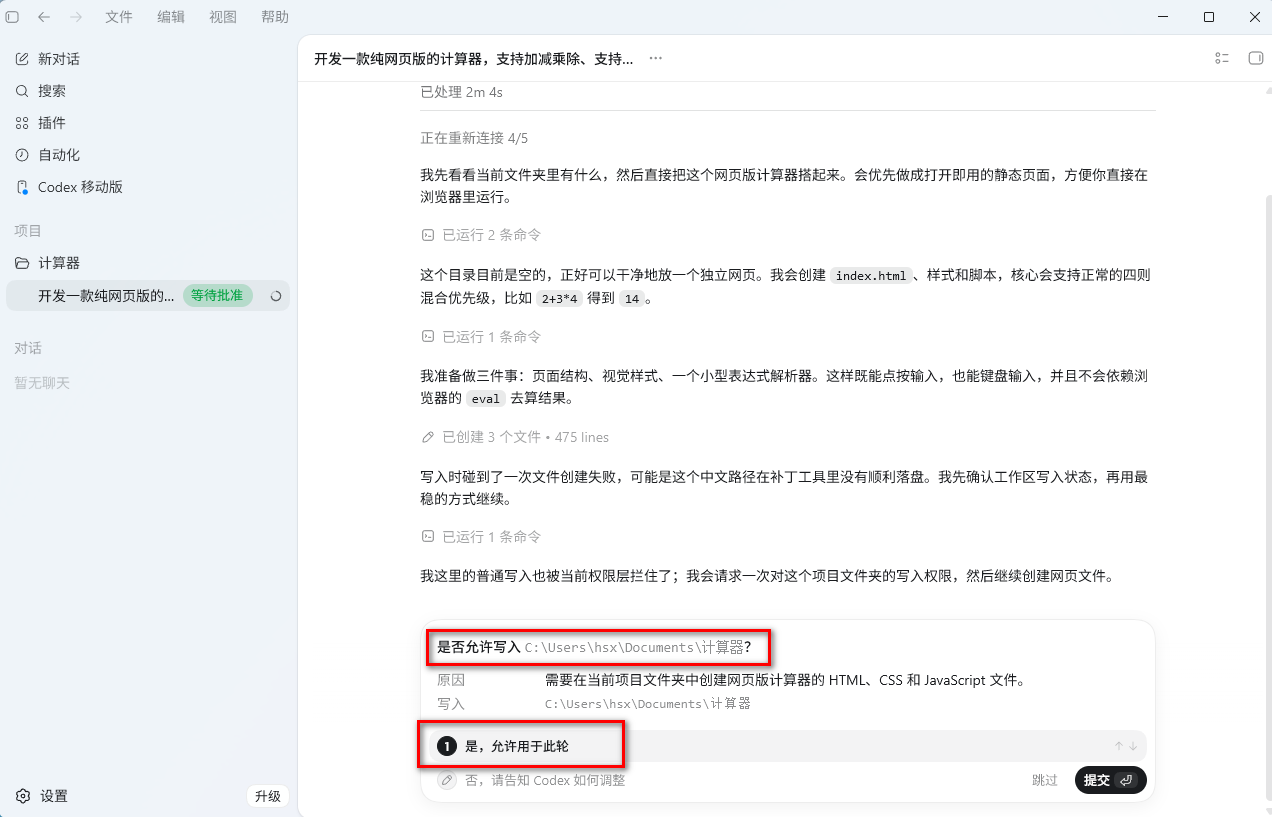The image size is (1272, 817).
Task: Open the ⋯ more options beside conversation title
Action: point(656,59)
